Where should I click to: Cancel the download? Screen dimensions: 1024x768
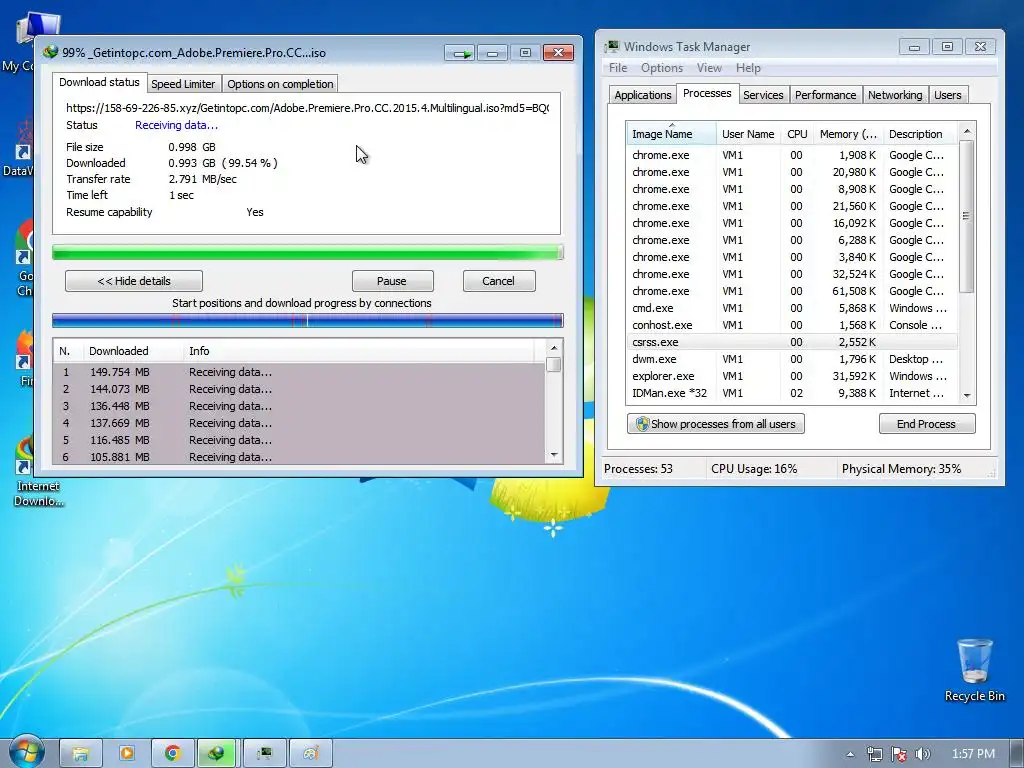[x=499, y=281]
